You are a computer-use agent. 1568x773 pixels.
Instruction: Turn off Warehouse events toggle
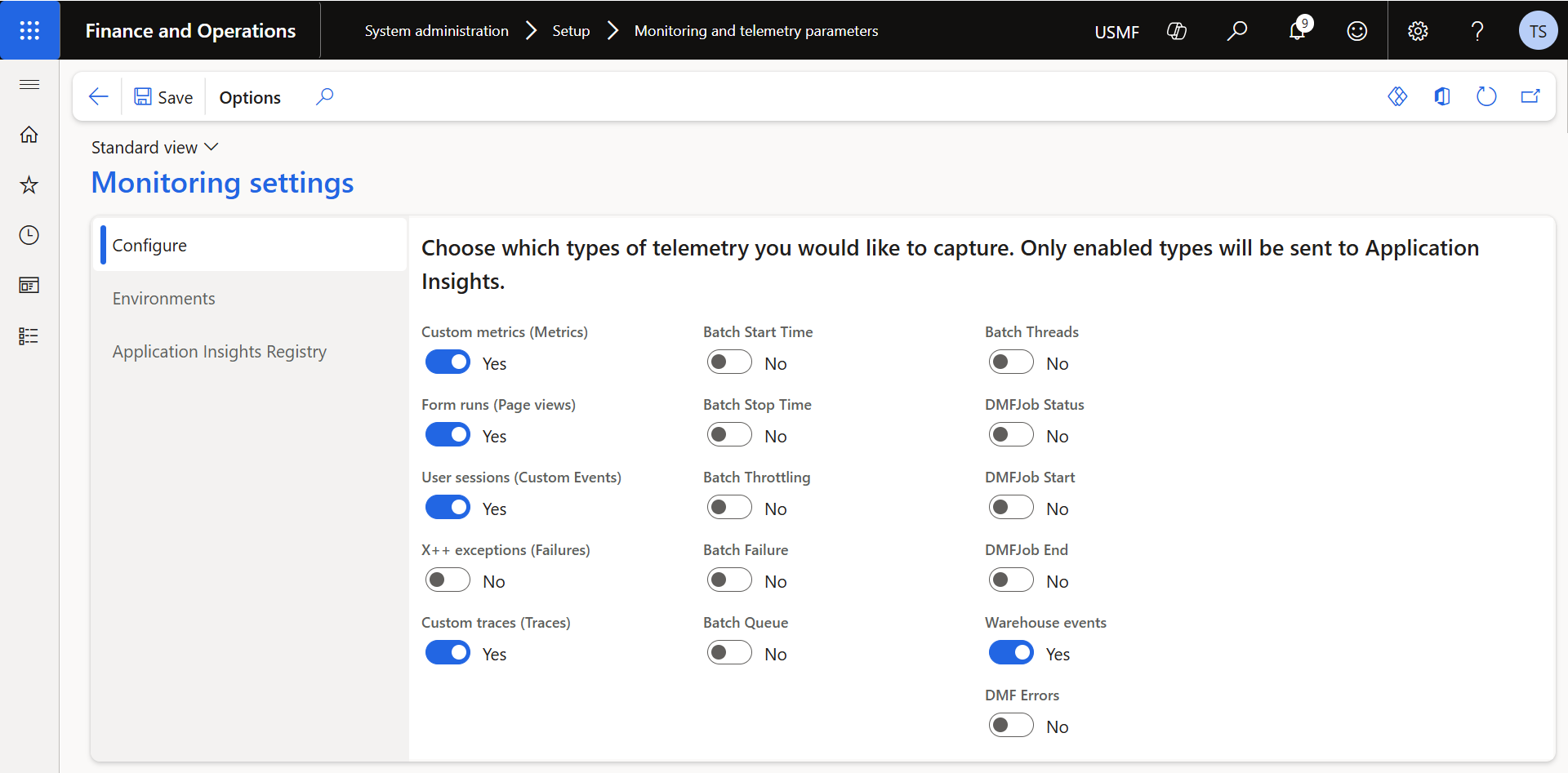[x=1011, y=653]
